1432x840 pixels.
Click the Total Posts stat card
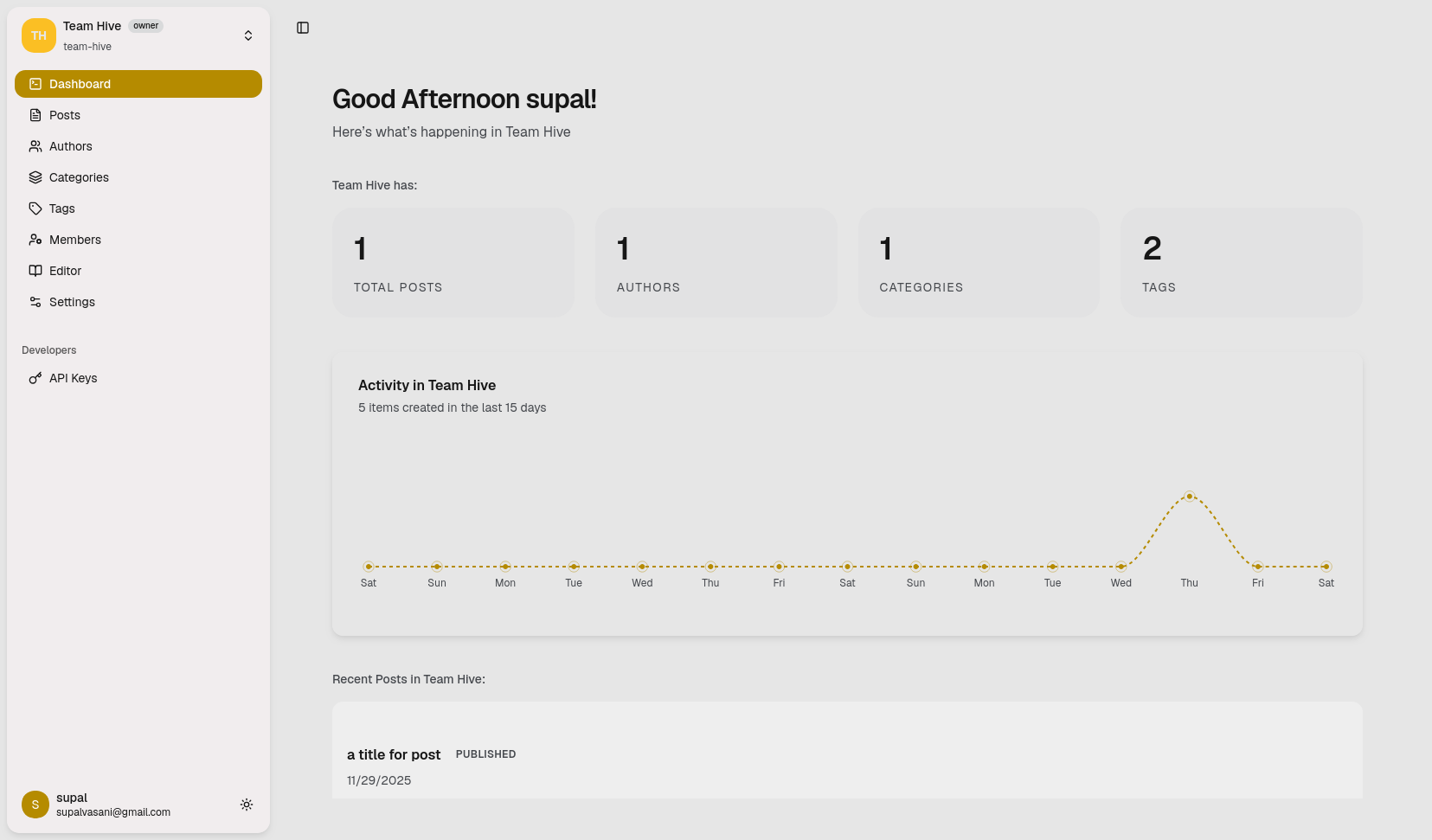[x=453, y=262]
